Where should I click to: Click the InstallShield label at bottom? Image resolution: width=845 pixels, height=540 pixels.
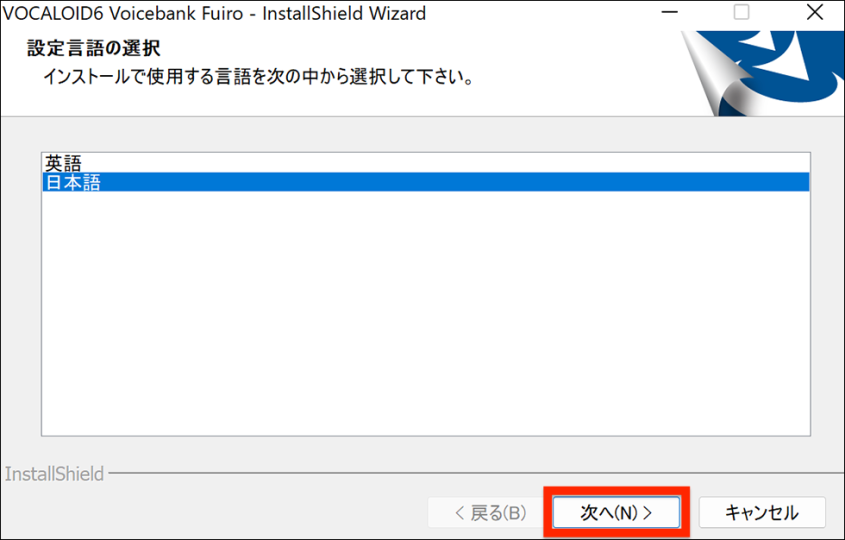pos(54,474)
